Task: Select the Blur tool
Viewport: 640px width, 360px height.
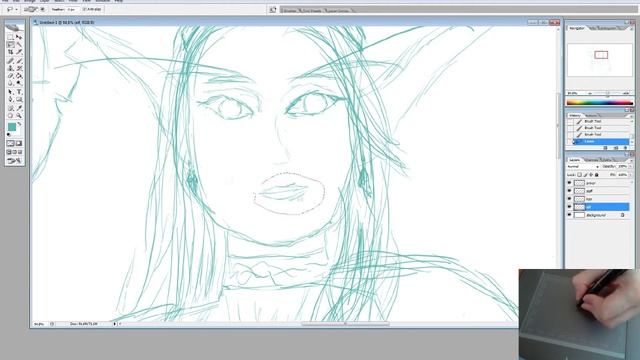Action: (11, 84)
